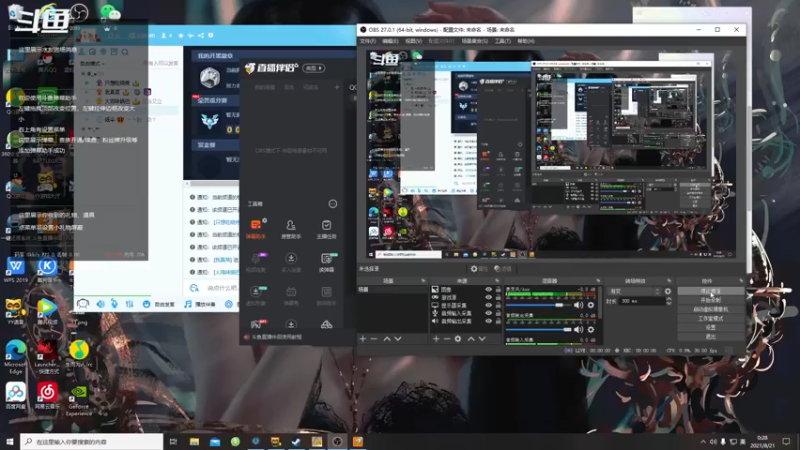Image resolution: width=800 pixels, height=450 pixels.
Task: Mute the first mixer channel speaker icon
Action: (578, 305)
